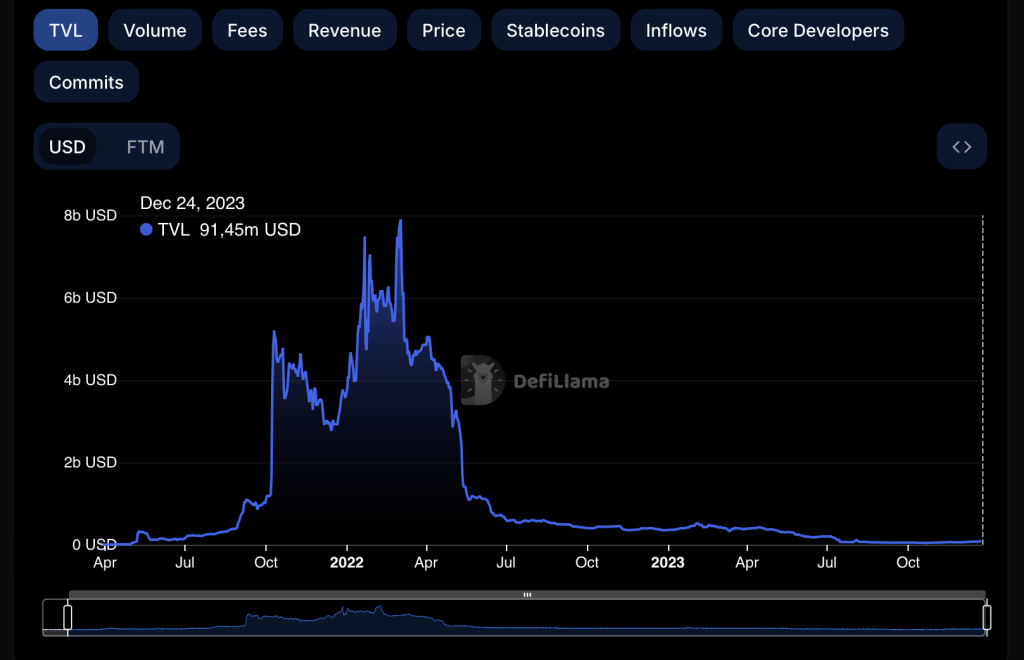The image size is (1024, 660).
Task: Click the left time range handle
Action: pyautogui.click(x=68, y=617)
